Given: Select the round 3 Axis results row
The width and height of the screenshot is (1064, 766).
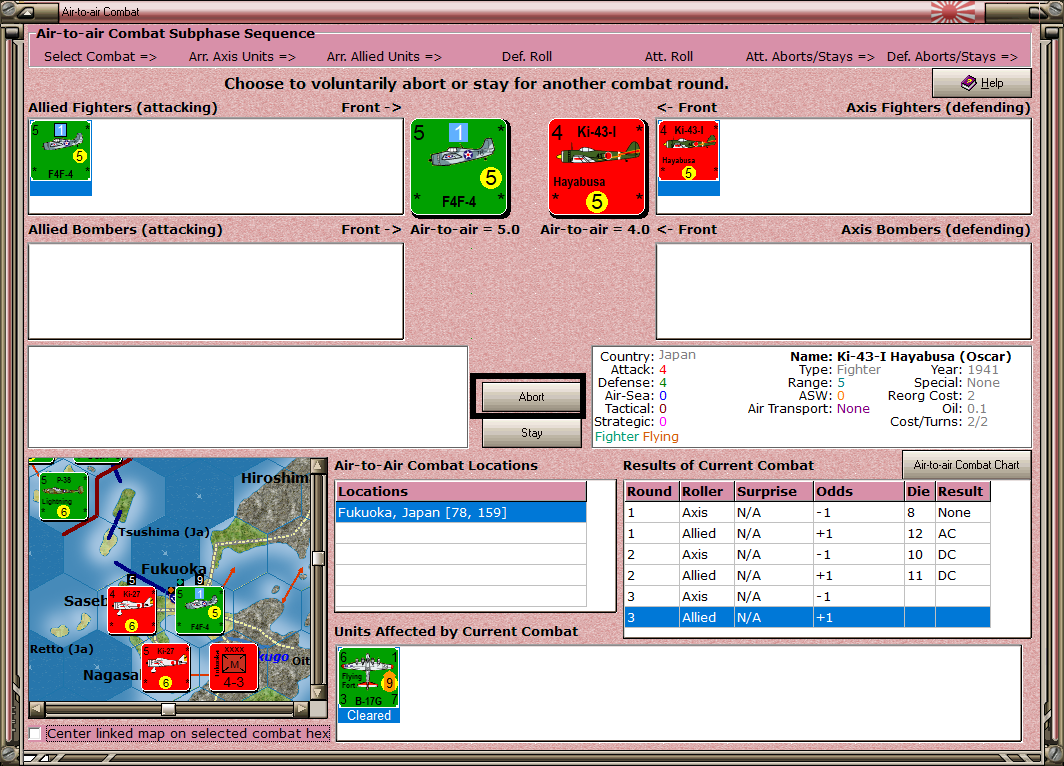Looking at the screenshot, I should tap(807, 596).
